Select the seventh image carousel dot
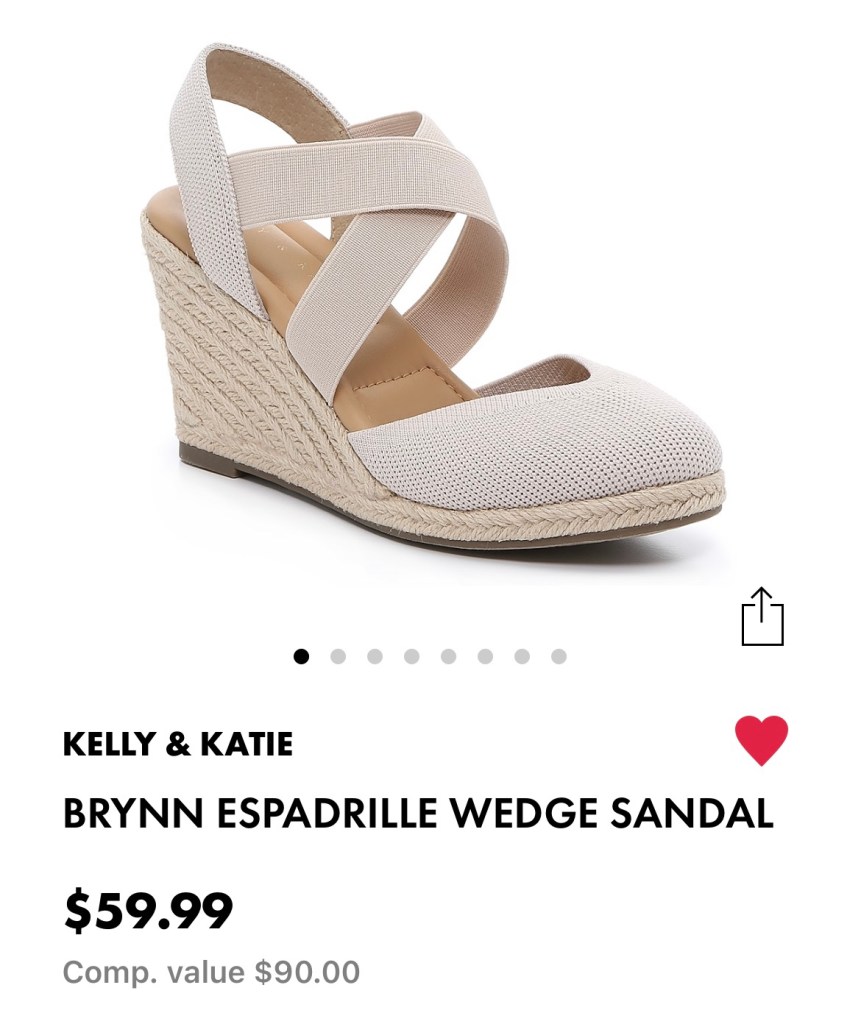 coord(522,656)
